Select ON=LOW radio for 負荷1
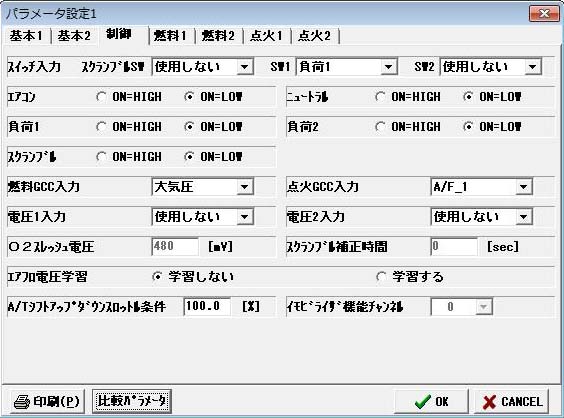The height and width of the screenshot is (418, 564). click(x=189, y=127)
